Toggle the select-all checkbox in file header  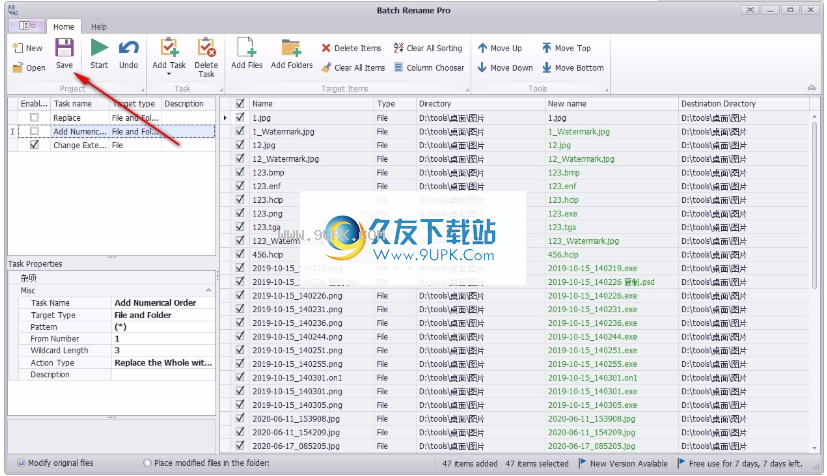pyautogui.click(x=240, y=103)
